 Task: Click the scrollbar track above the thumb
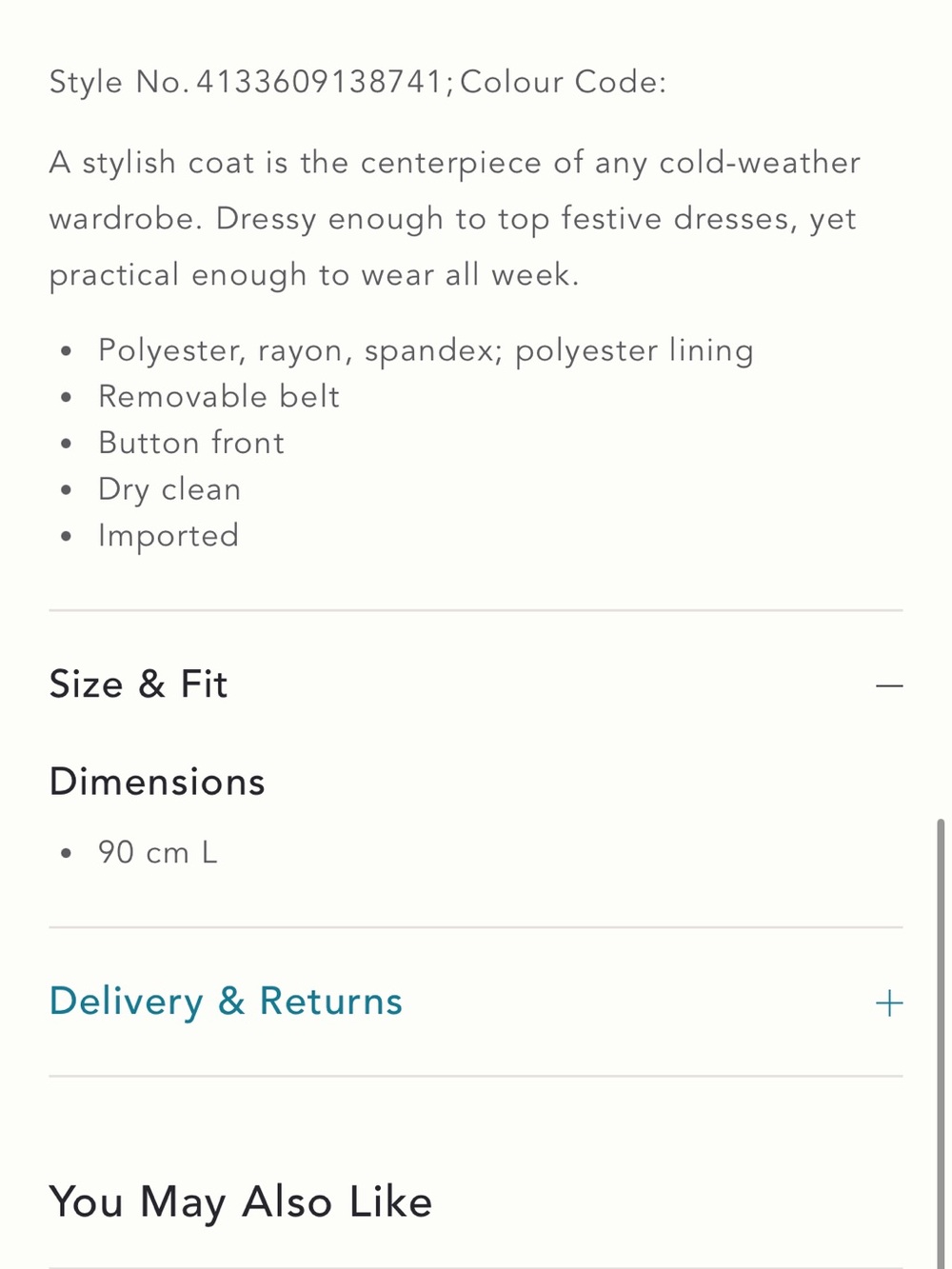point(941,409)
